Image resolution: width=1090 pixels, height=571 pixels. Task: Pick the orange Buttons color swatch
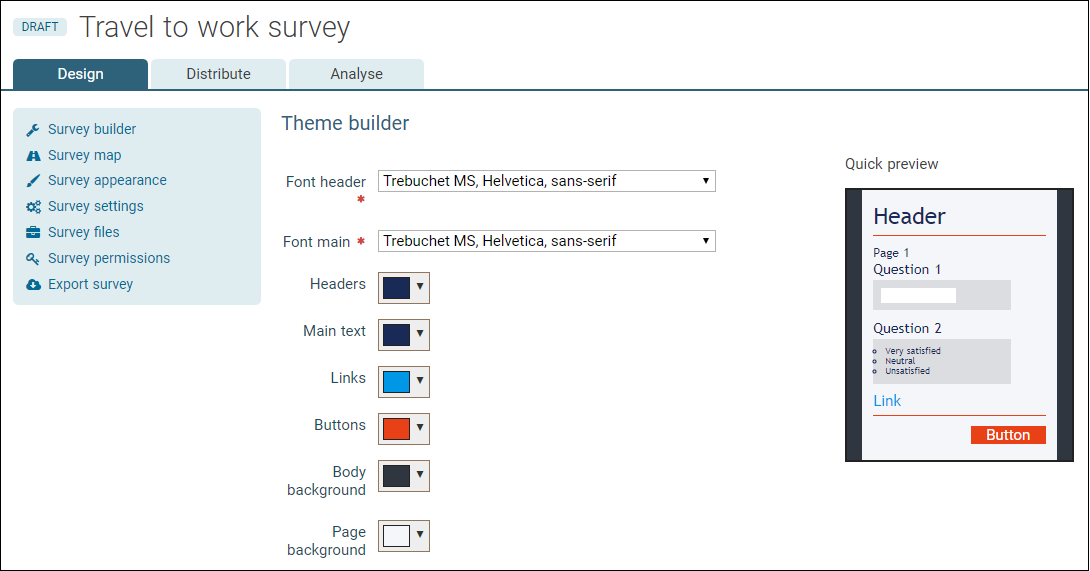[396, 428]
